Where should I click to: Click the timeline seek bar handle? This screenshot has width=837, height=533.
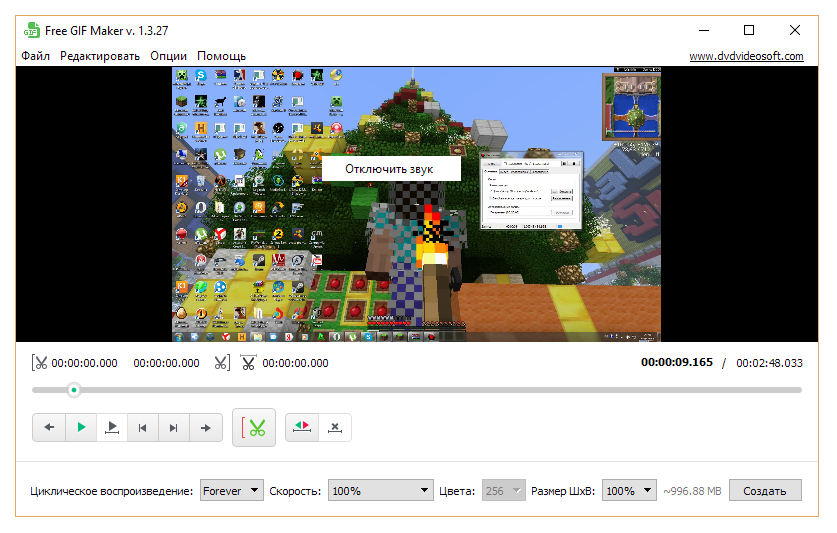pos(74,390)
